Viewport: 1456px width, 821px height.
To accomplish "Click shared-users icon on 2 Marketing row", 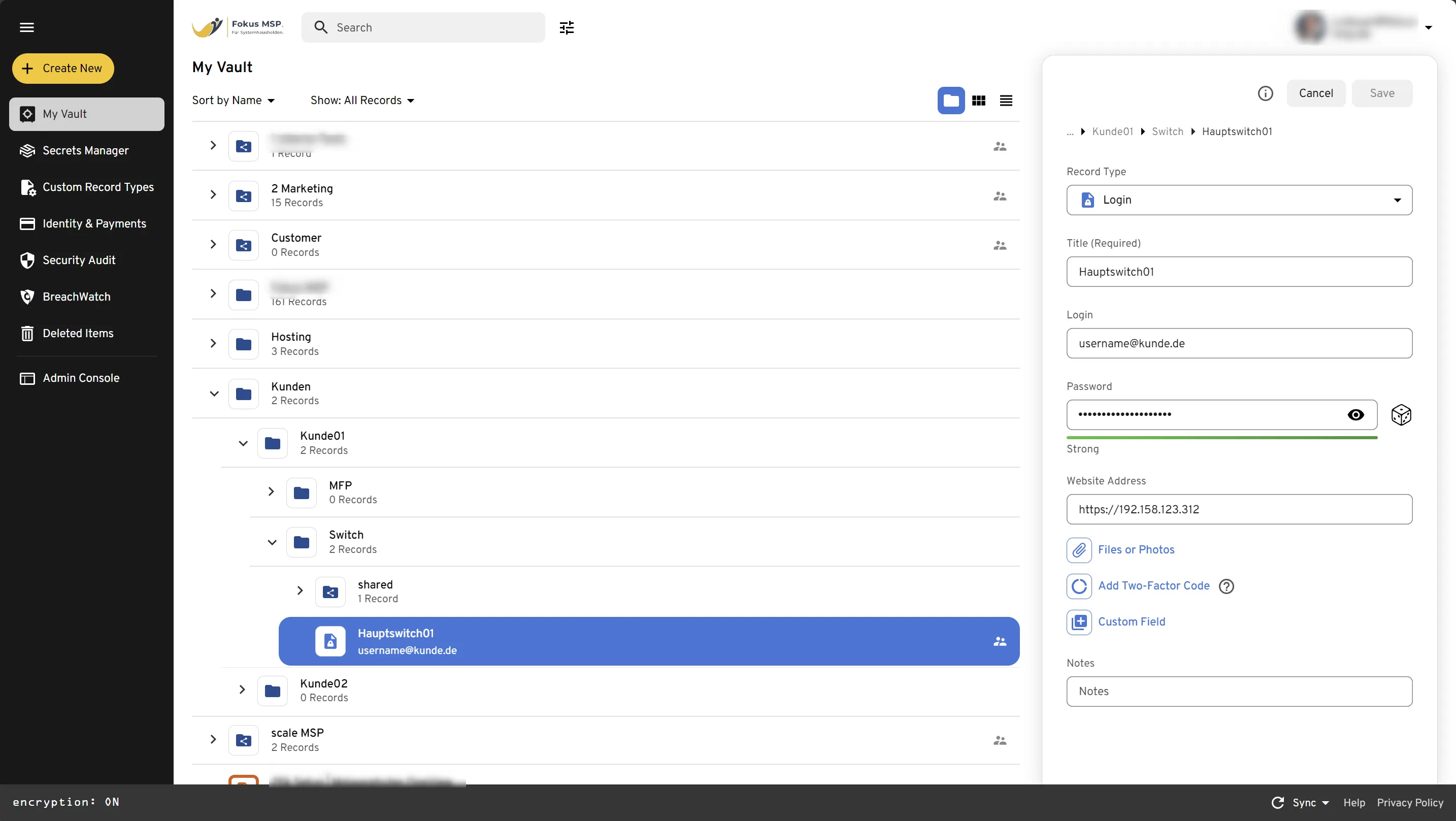I will tap(1000, 195).
